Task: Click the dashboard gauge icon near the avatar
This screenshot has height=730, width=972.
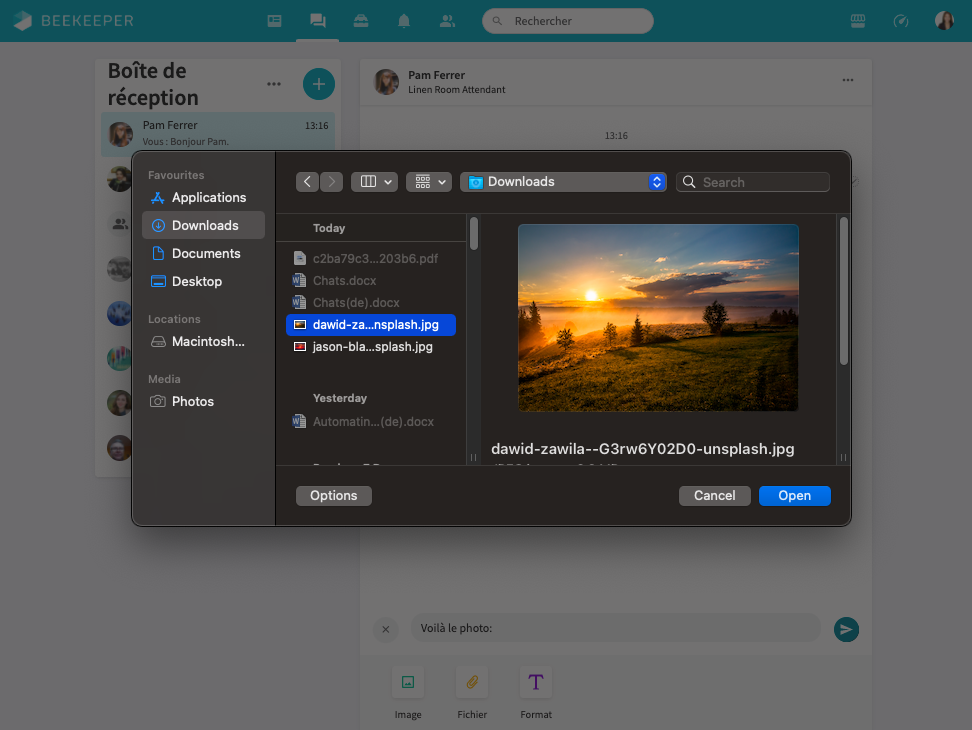Action: pyautogui.click(x=901, y=20)
